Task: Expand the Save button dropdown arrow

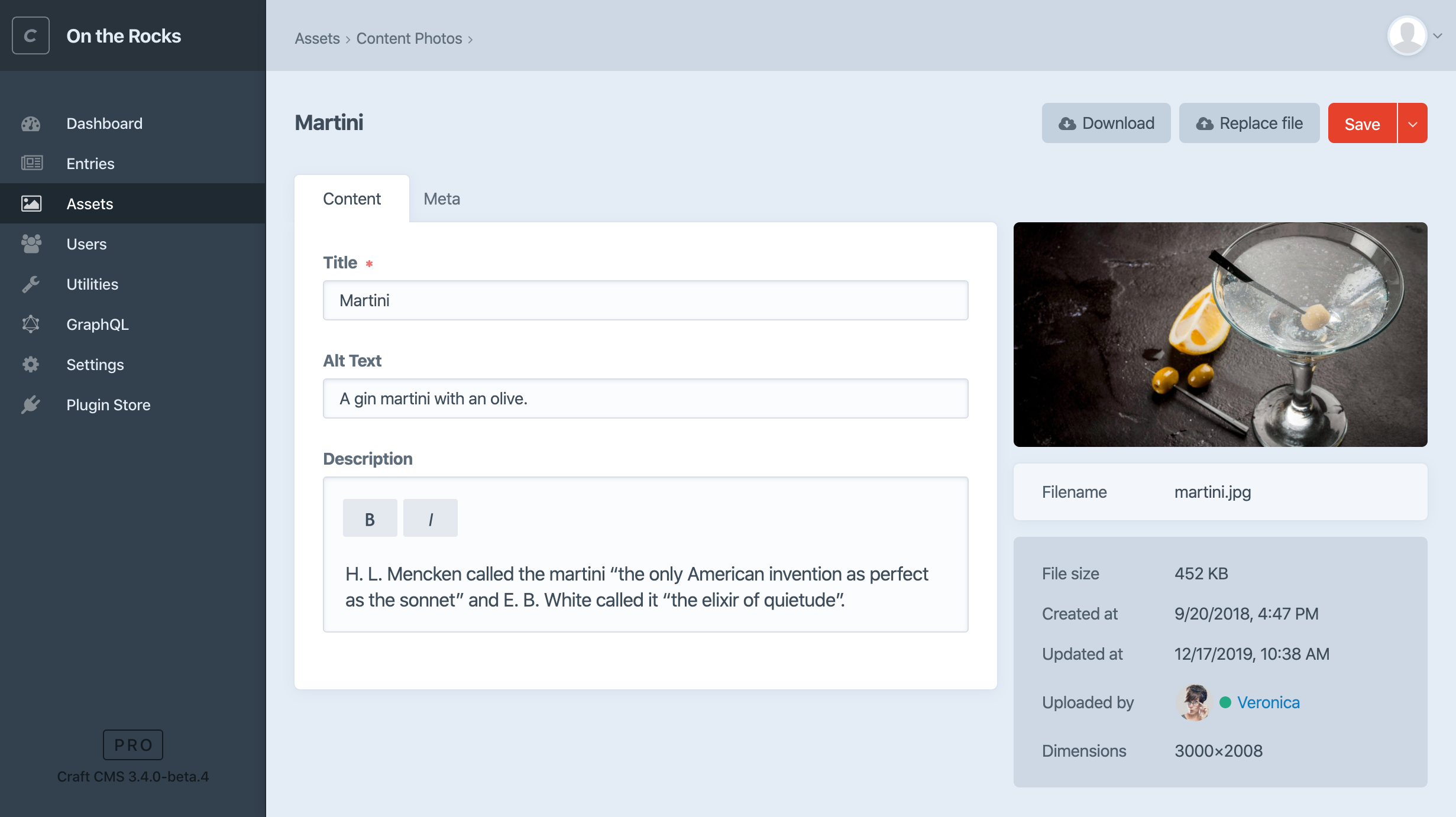Action: click(x=1413, y=124)
